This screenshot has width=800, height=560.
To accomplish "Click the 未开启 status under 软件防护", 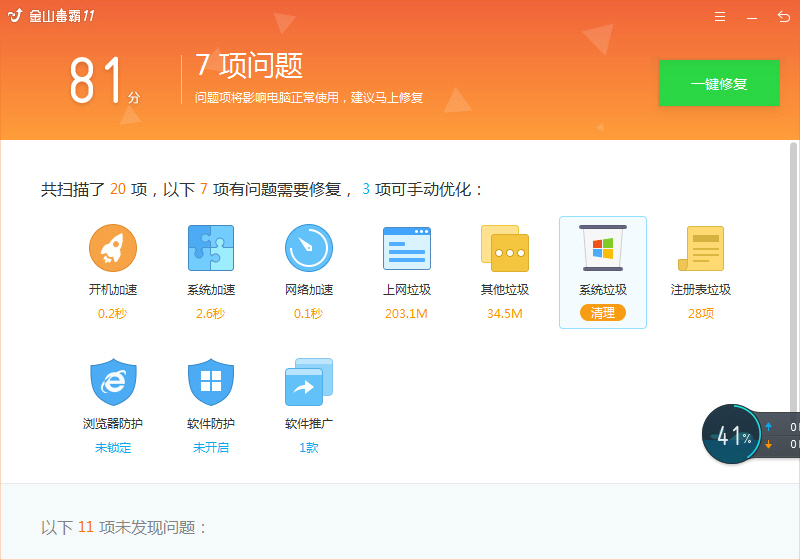I will click(x=211, y=447).
